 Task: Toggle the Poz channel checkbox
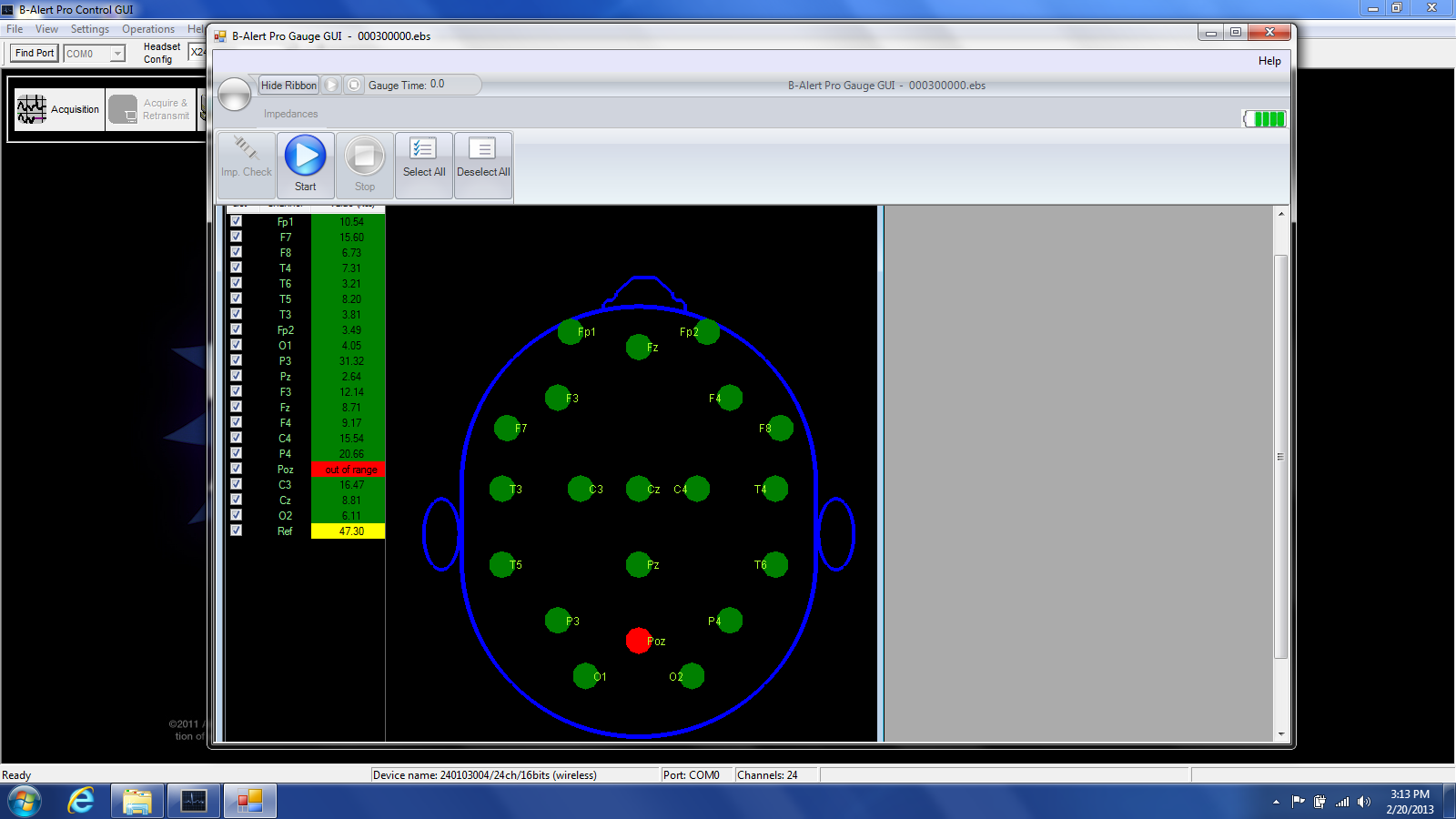(x=237, y=469)
